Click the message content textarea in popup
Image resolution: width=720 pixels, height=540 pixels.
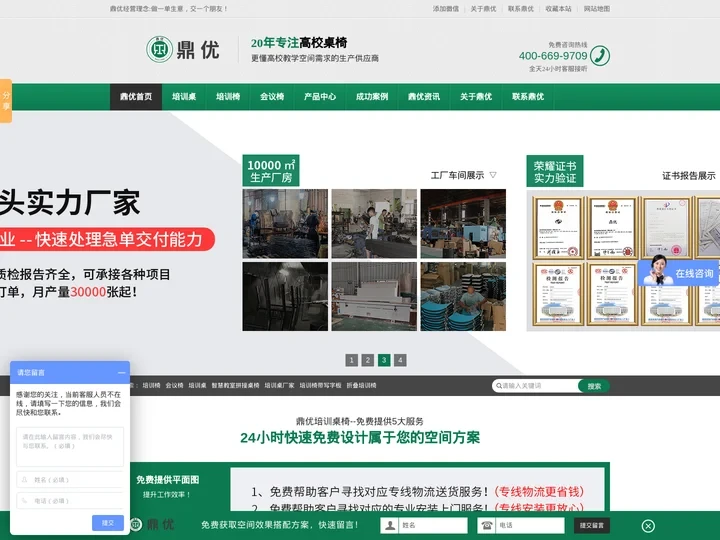(x=70, y=447)
